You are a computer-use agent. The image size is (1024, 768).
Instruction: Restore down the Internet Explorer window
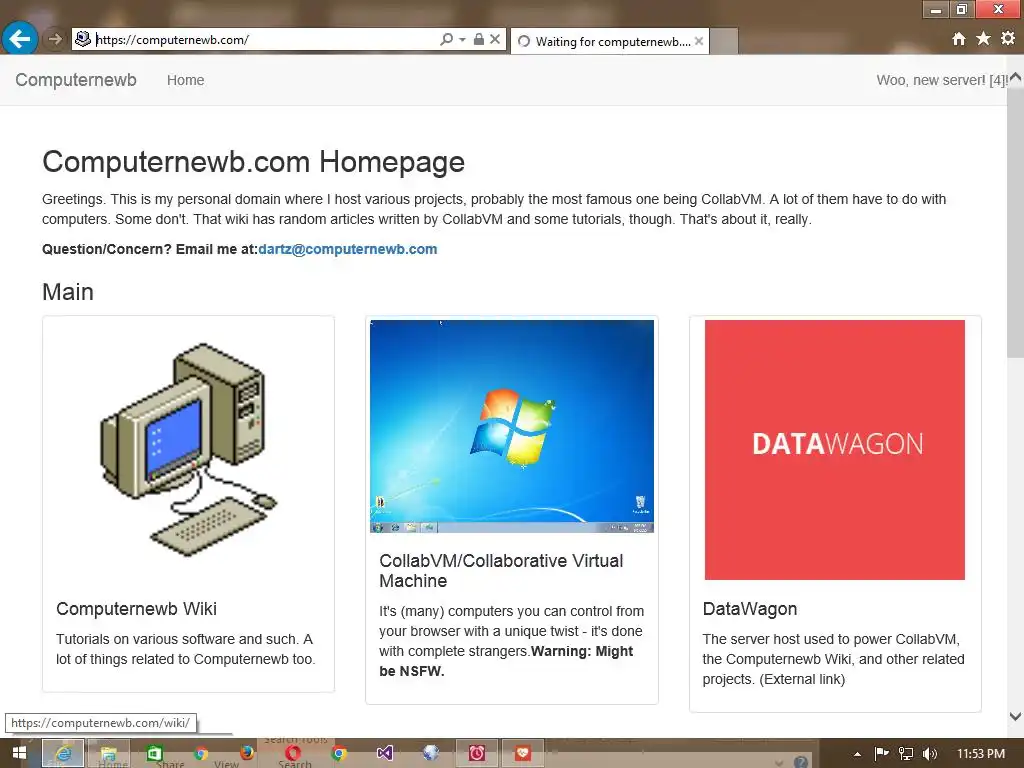click(x=961, y=9)
